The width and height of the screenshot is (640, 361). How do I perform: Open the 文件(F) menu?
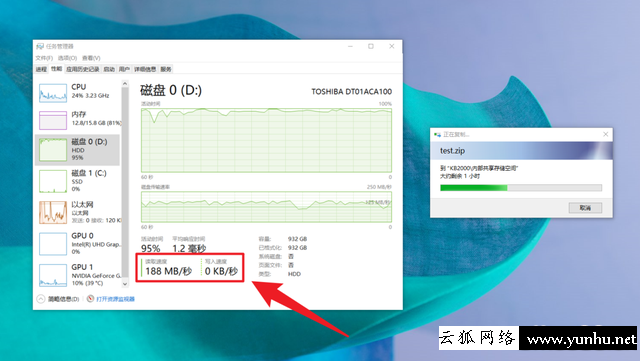44,58
